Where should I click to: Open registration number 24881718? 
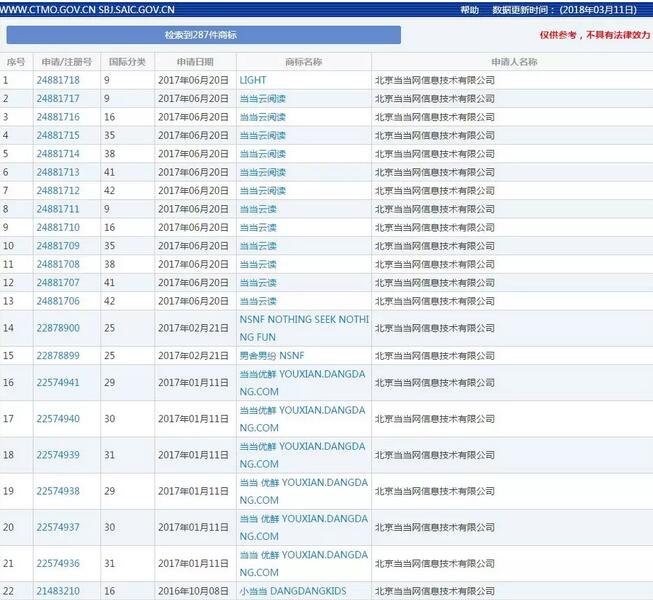click(x=58, y=80)
